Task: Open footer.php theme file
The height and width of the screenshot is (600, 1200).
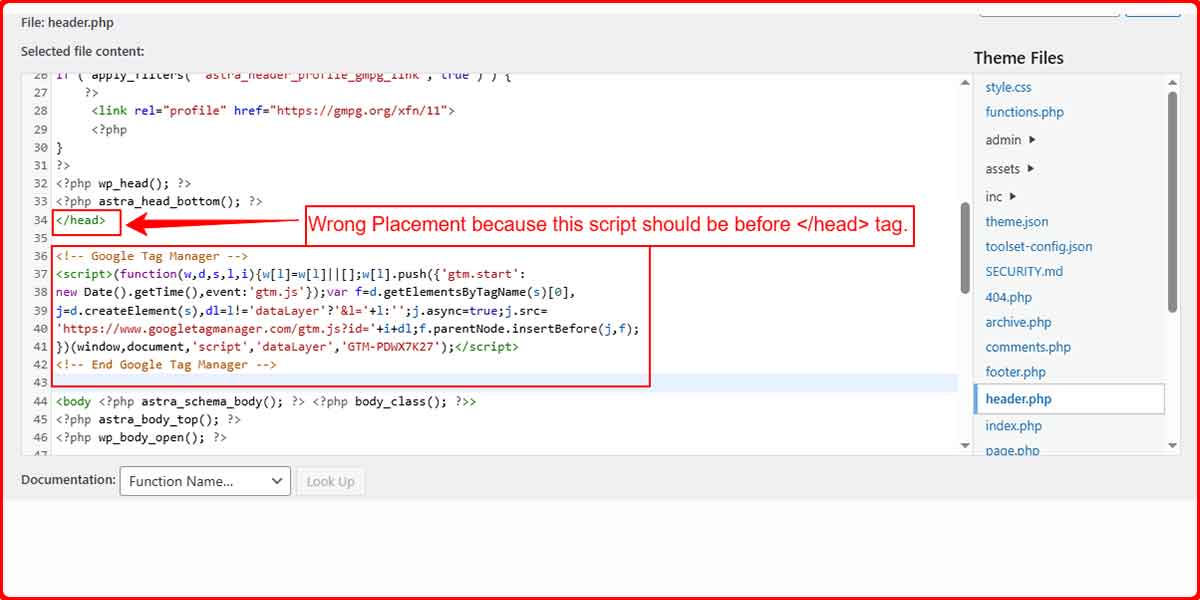Action: [1015, 372]
